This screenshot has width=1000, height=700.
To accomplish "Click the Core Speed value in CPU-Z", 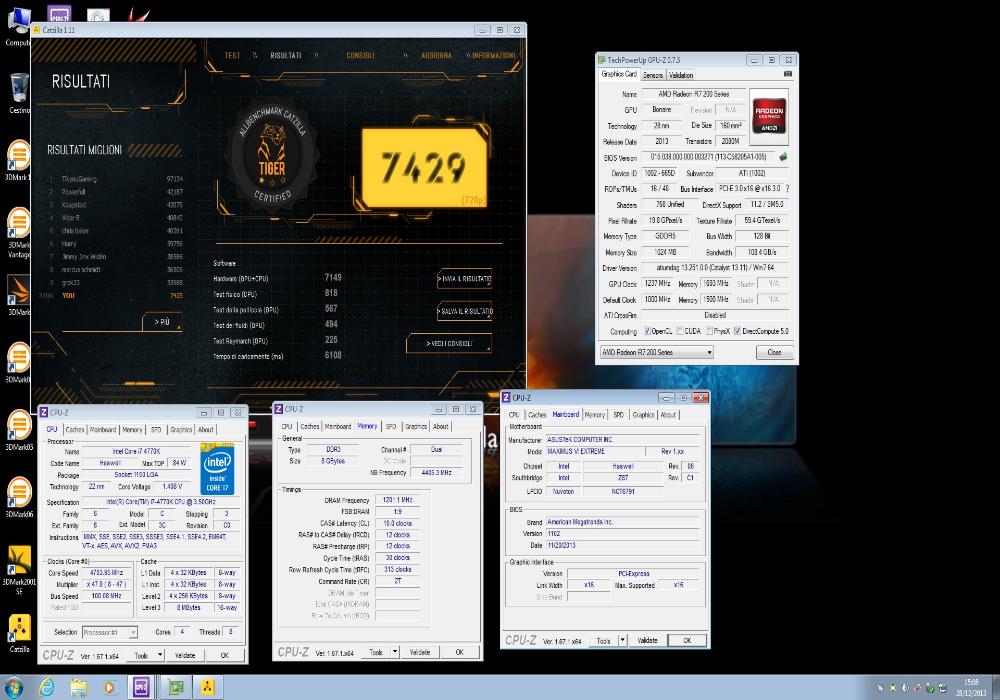I will [107, 572].
